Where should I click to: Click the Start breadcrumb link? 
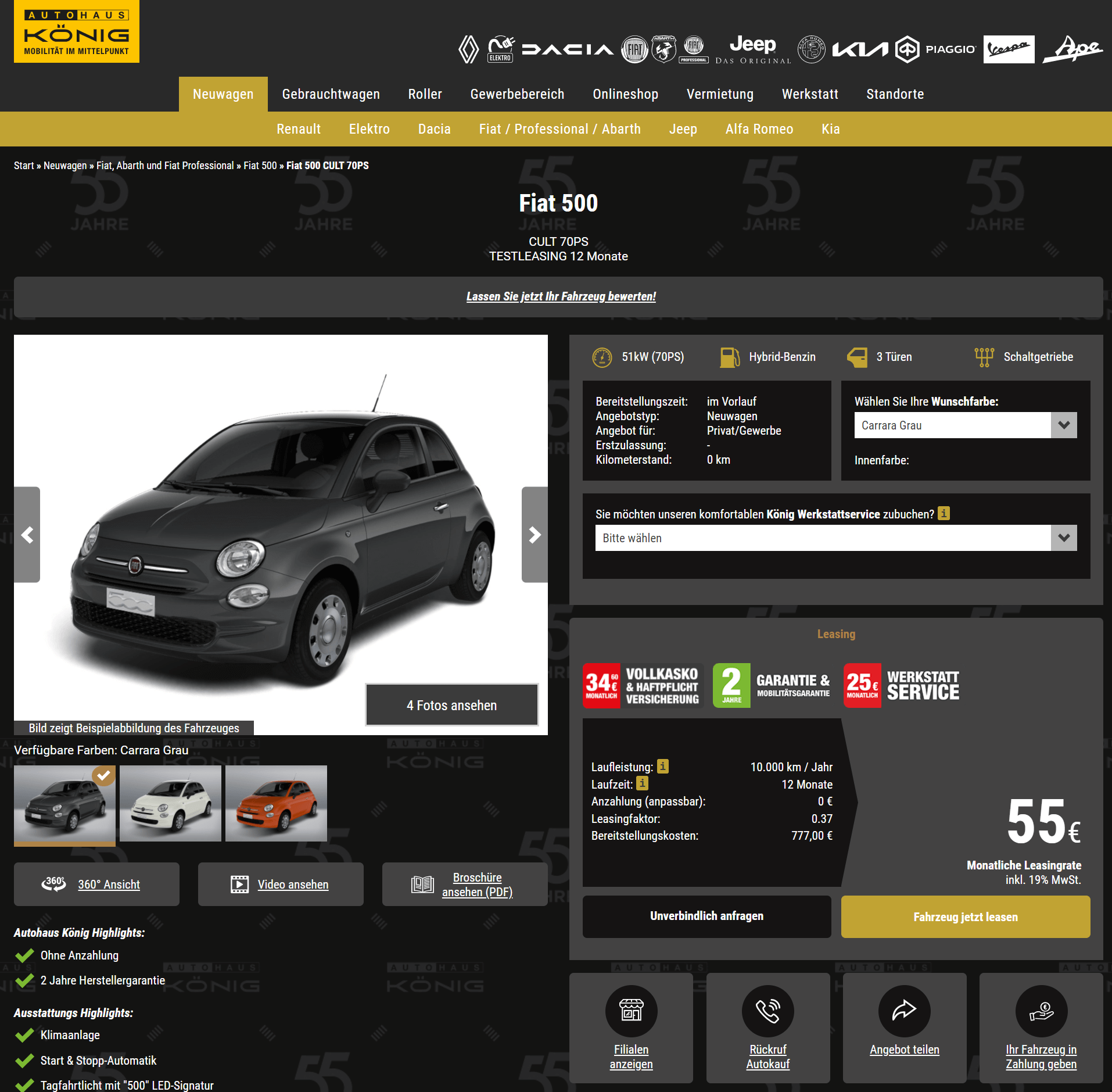24,166
